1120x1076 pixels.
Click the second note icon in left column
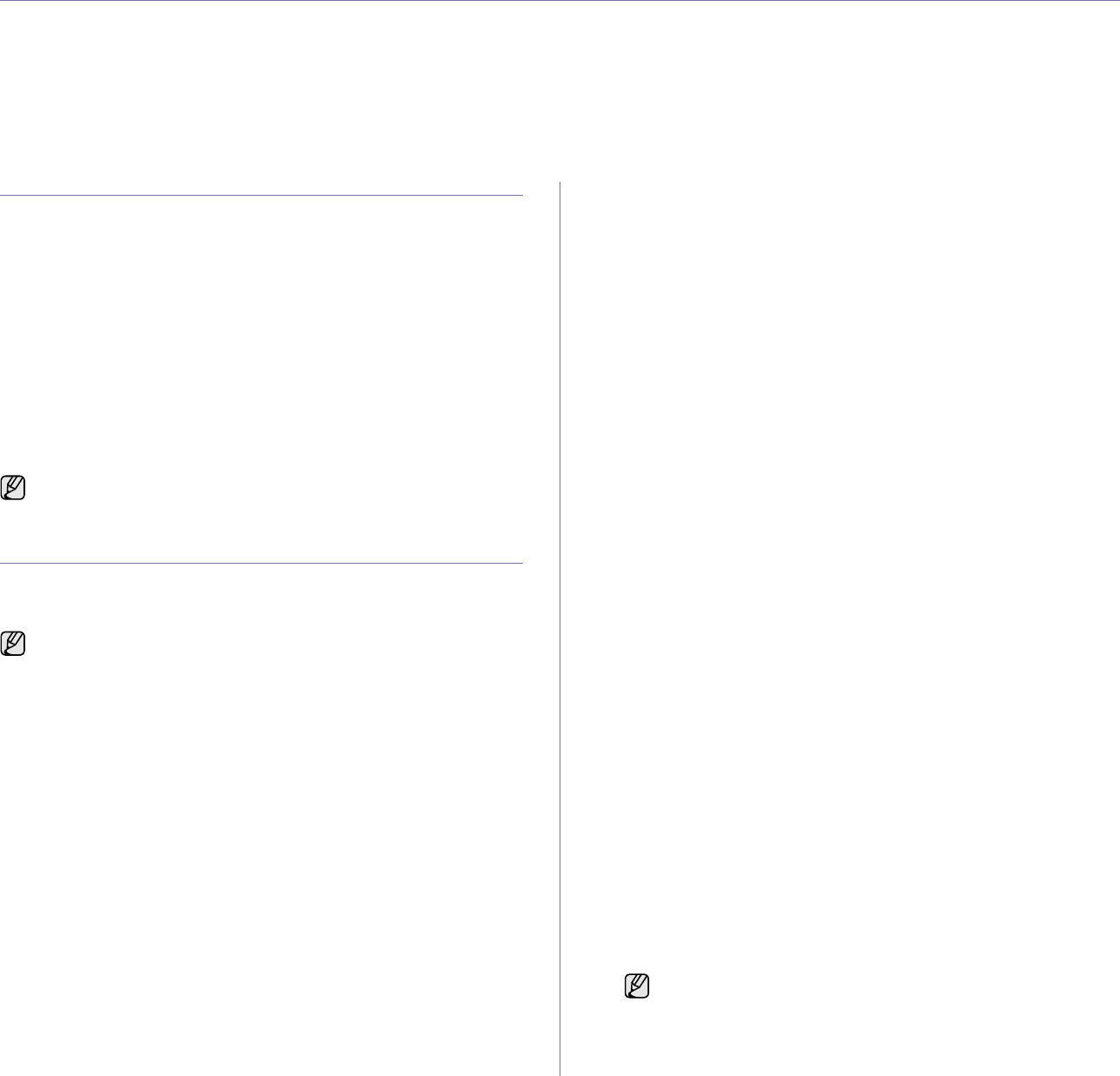(x=14, y=644)
